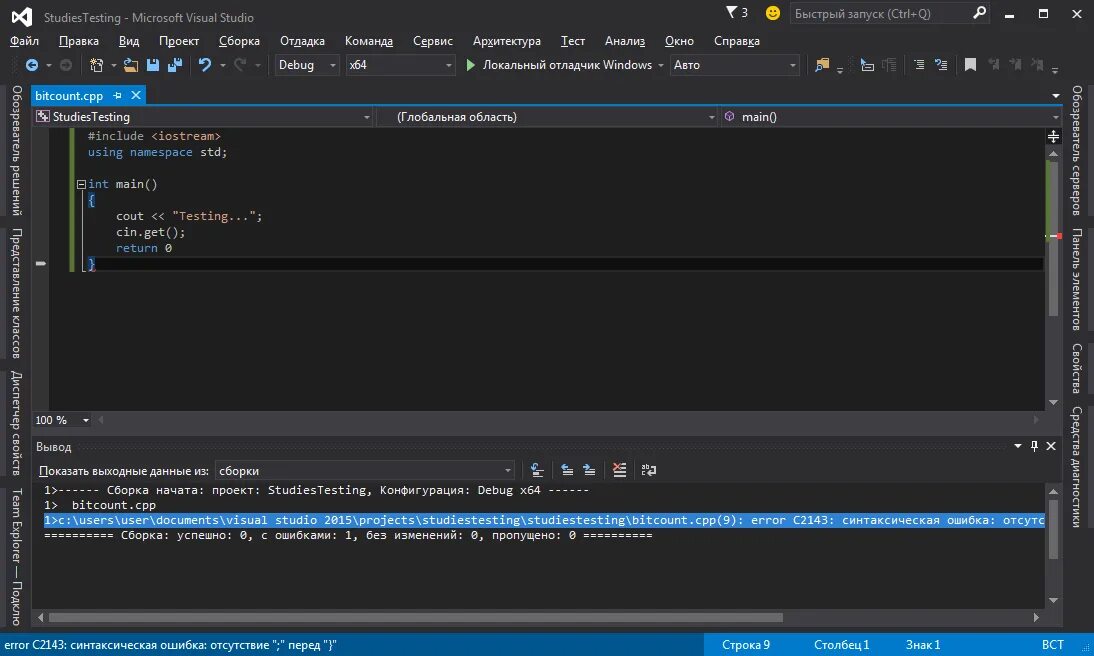Open the document tab list dropdown arrow
The height and width of the screenshot is (656, 1094).
point(1056,96)
